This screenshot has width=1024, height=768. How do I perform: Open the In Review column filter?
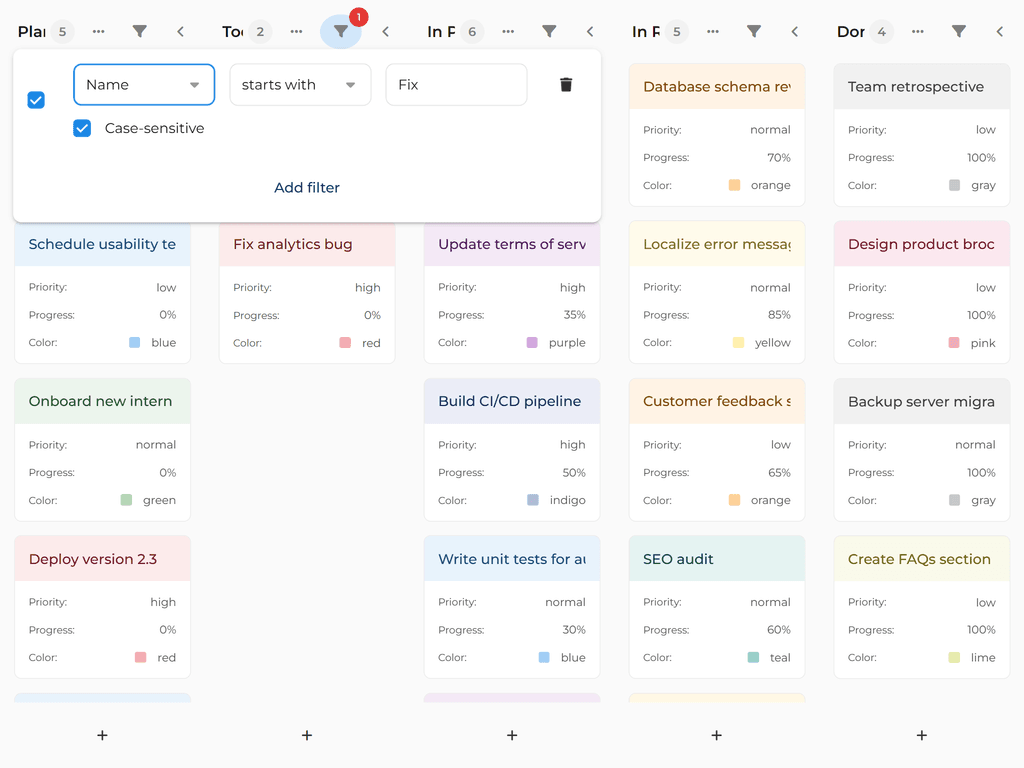[754, 31]
